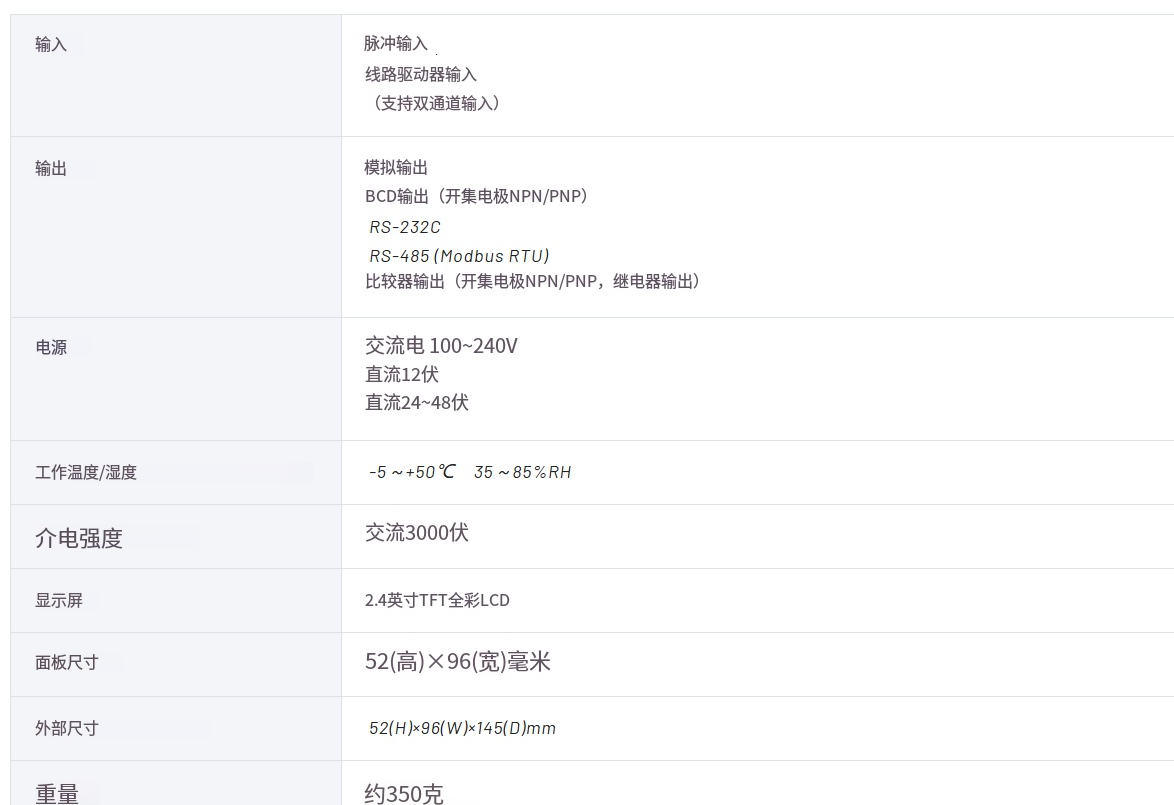
Task: Click the 直流24~48伏 power option
Action: point(416,403)
